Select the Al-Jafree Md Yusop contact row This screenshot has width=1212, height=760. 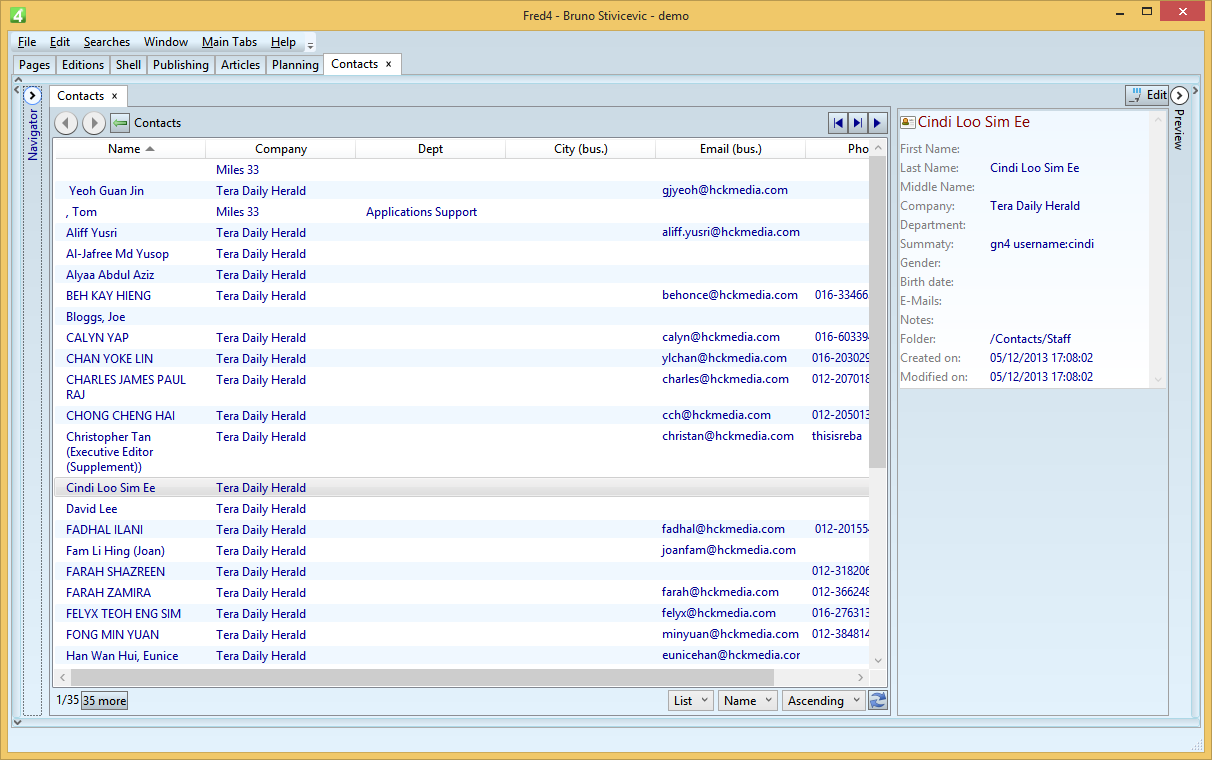(462, 254)
